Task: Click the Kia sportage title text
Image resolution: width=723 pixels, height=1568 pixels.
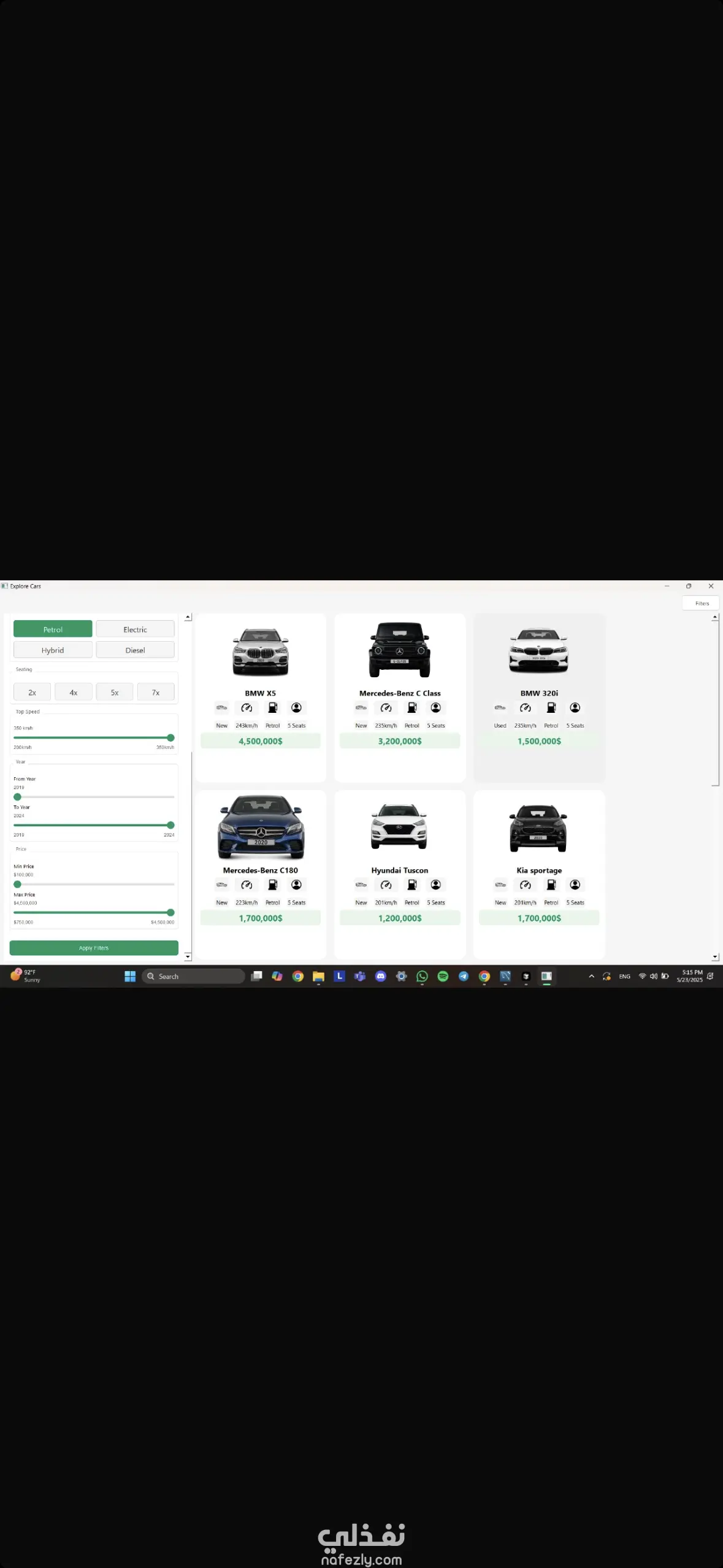Action: coord(539,870)
